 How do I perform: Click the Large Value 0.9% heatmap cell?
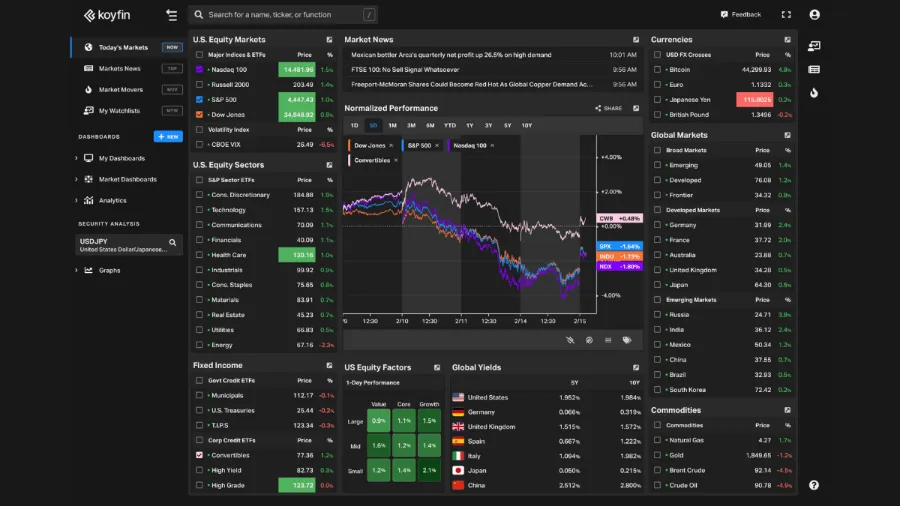click(378, 421)
